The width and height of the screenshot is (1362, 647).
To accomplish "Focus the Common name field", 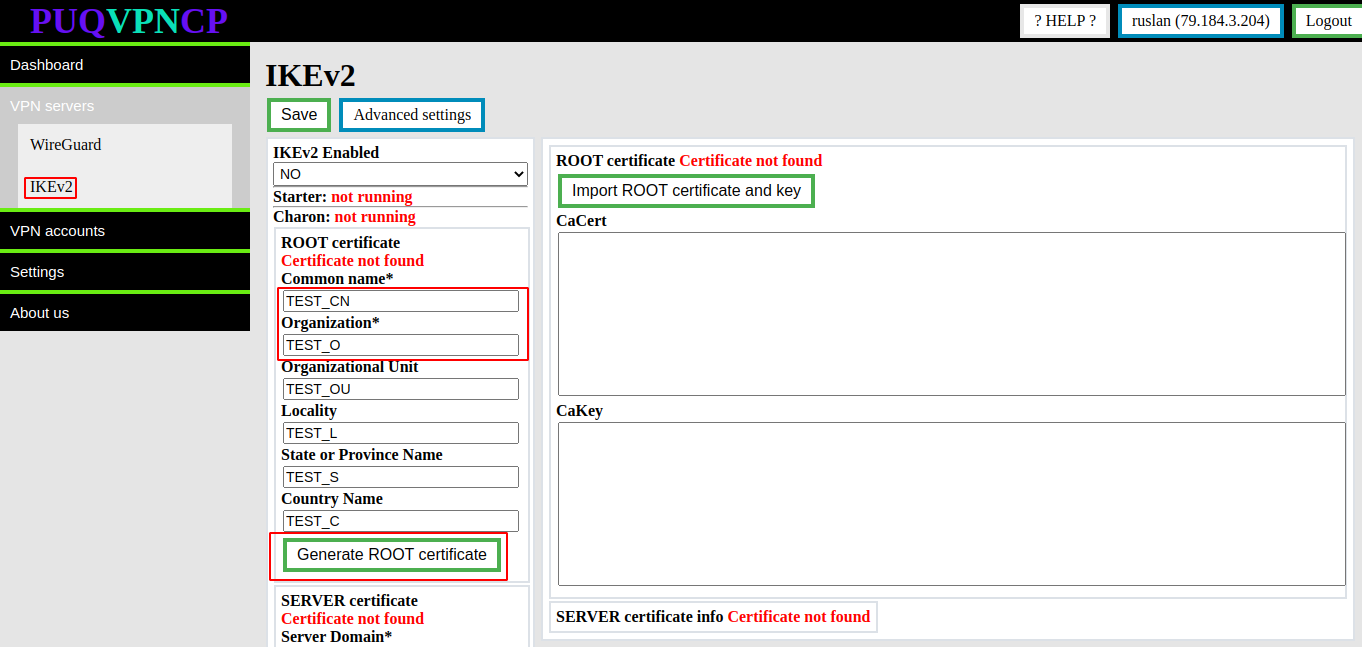I will [x=401, y=301].
